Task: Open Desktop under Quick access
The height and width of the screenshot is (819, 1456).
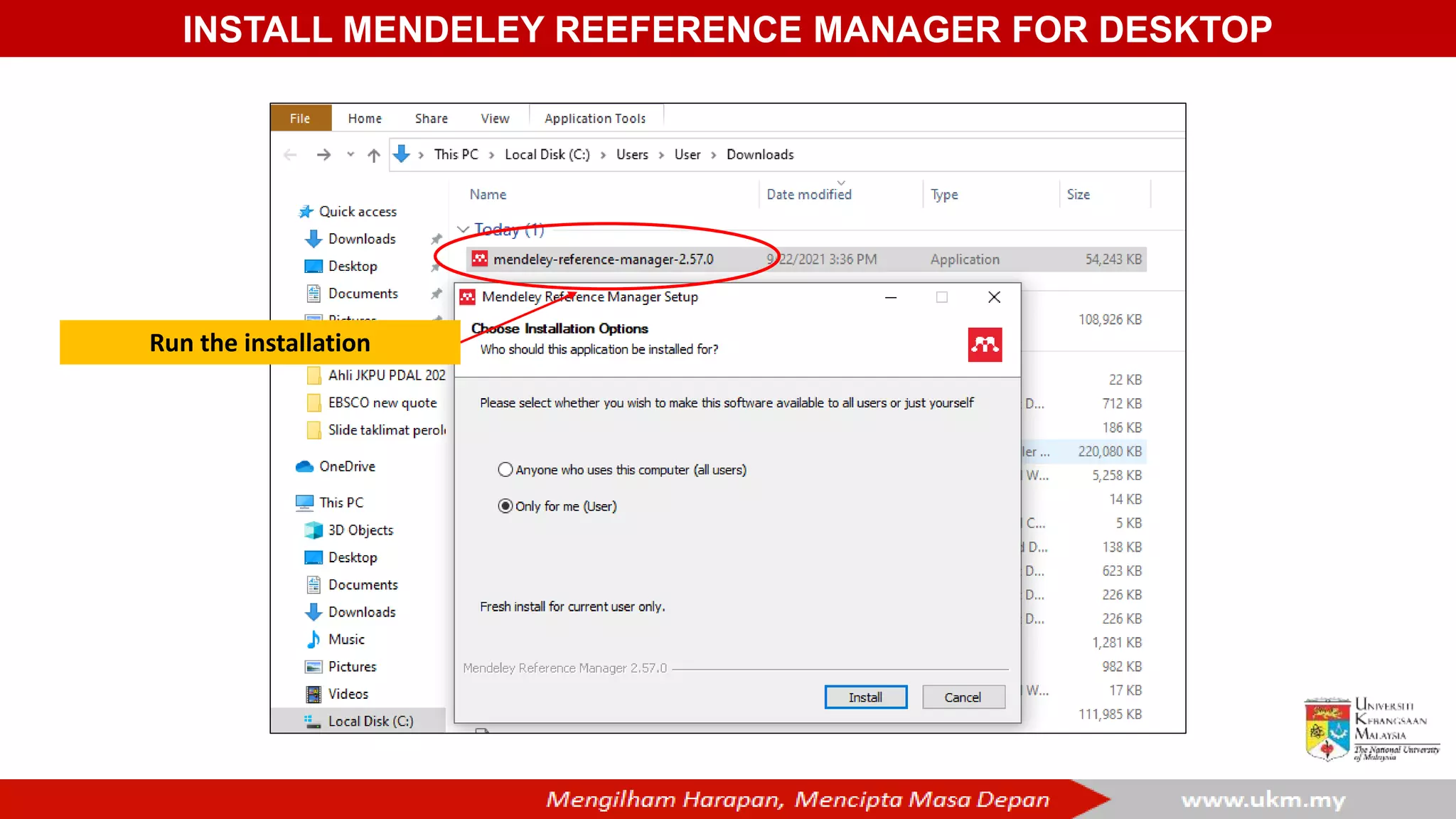Action: 353,266
